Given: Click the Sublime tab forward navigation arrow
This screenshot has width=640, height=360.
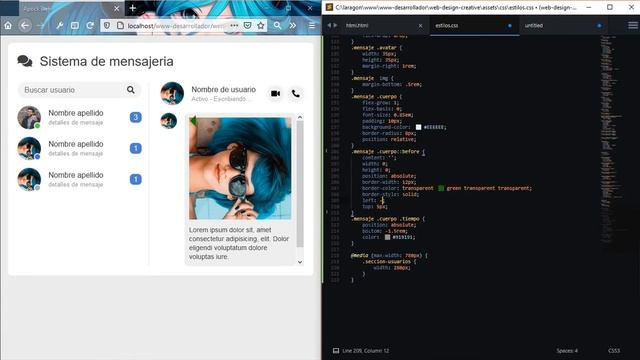Looking at the screenshot, I should pyautogui.click(x=336, y=25).
